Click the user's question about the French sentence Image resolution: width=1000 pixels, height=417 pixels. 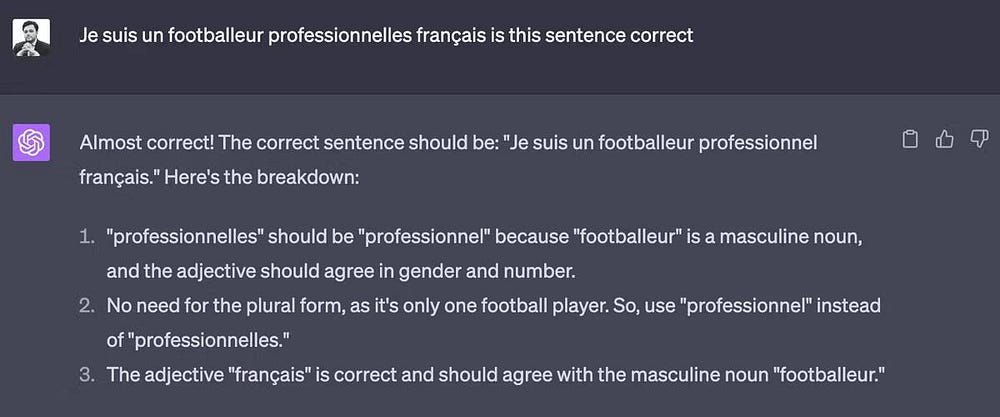coord(386,36)
